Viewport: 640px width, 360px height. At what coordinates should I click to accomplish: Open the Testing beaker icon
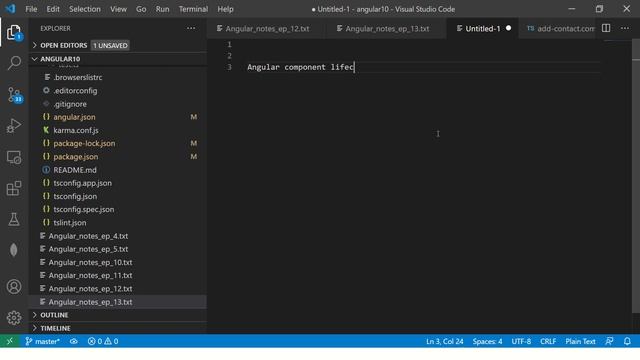click(x=14, y=220)
